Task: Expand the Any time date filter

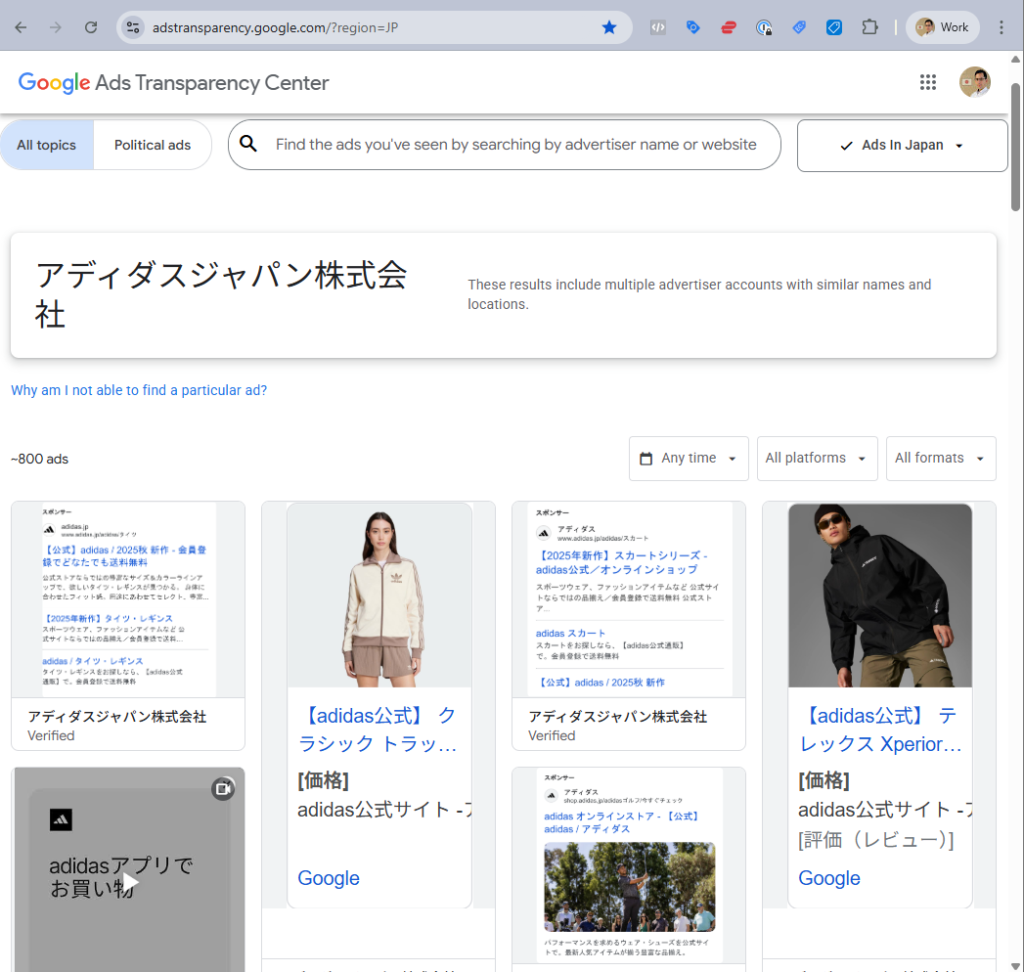Action: click(689, 458)
